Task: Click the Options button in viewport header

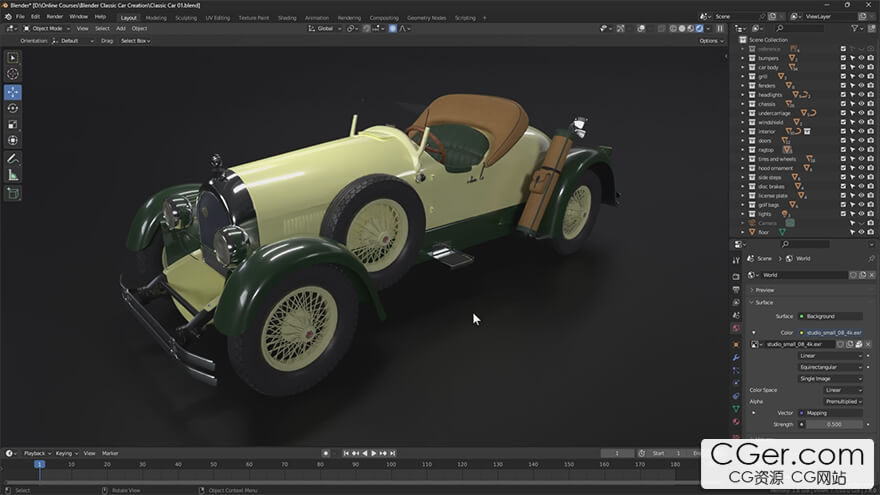Action: (710, 41)
